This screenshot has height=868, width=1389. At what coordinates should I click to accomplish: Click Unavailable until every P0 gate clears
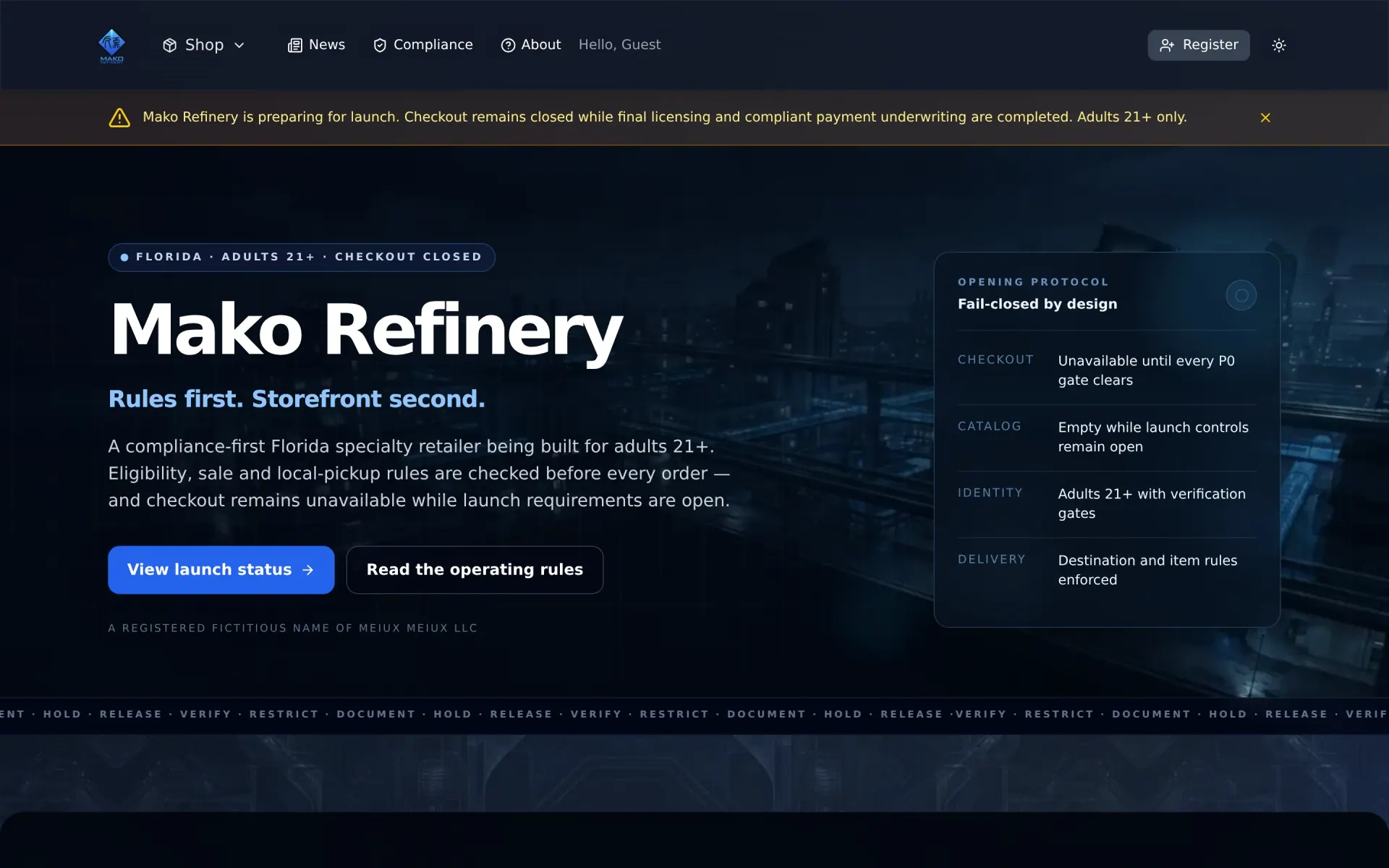(1147, 370)
